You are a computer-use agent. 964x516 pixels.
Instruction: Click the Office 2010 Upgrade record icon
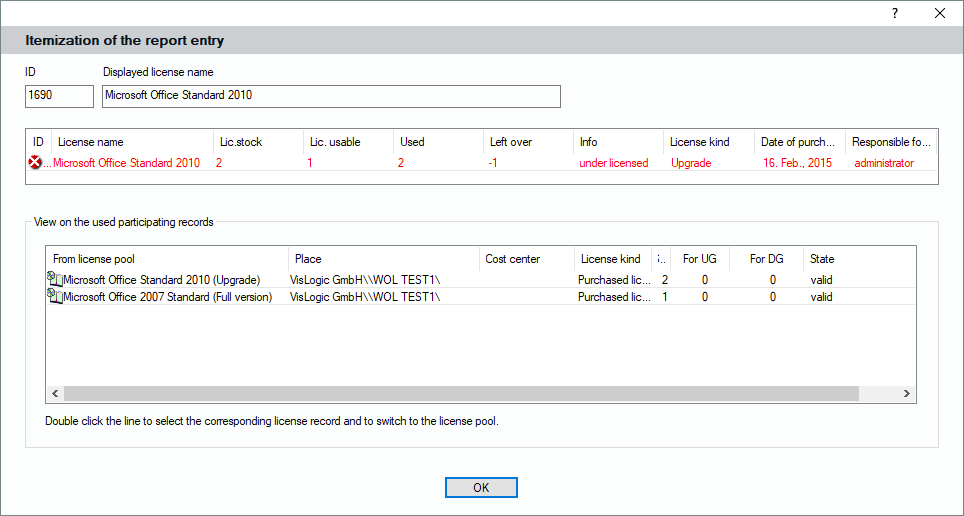coord(55,280)
